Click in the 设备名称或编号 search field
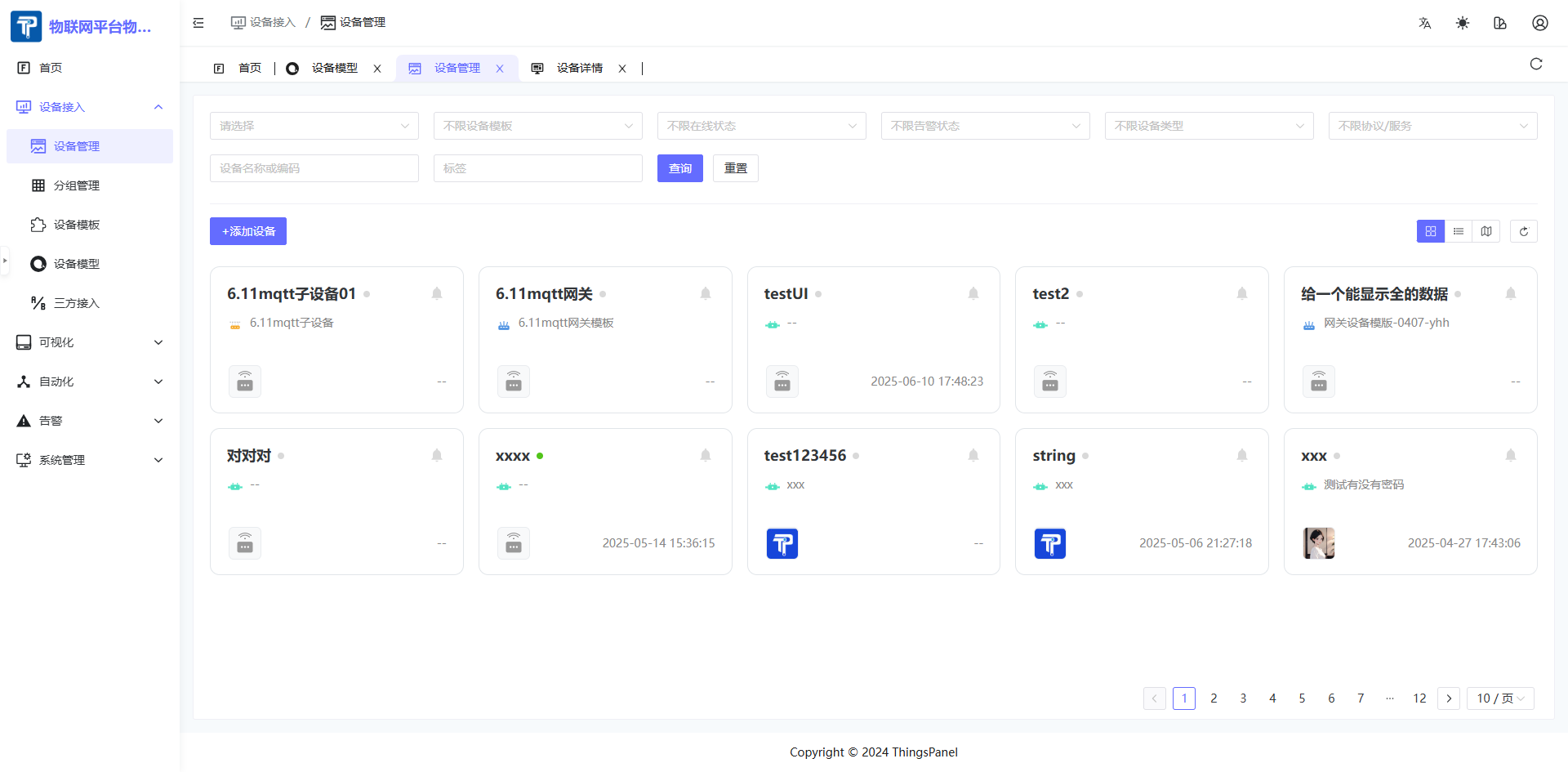This screenshot has height=772, width=1568. point(314,168)
